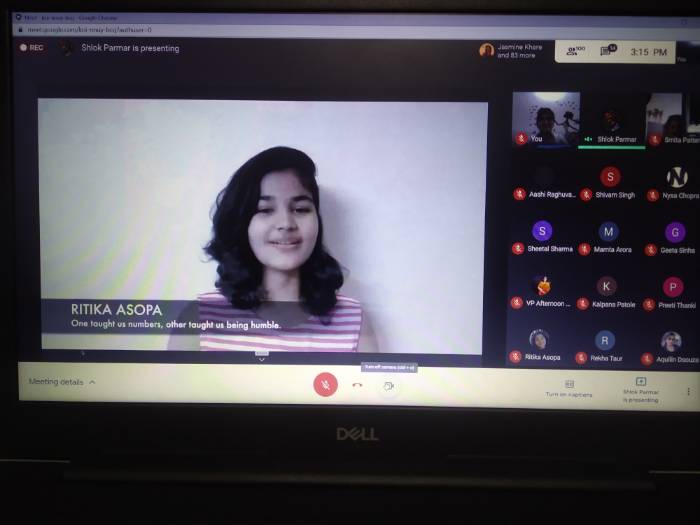The width and height of the screenshot is (700, 525).
Task: Click the muted mic icon on You tile
Action: [521, 139]
